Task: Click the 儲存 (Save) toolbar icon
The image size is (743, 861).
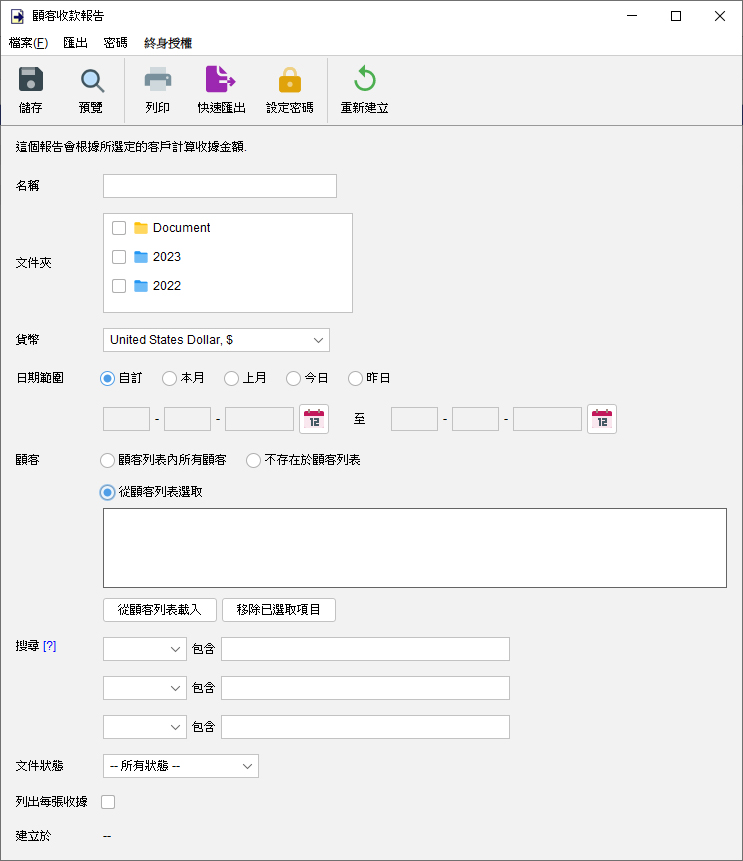Action: pyautogui.click(x=31, y=80)
